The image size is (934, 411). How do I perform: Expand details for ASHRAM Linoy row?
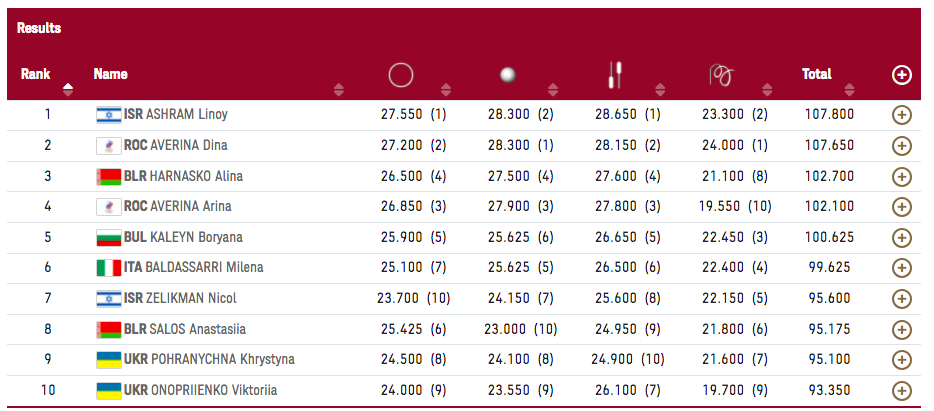pyautogui.click(x=901, y=115)
